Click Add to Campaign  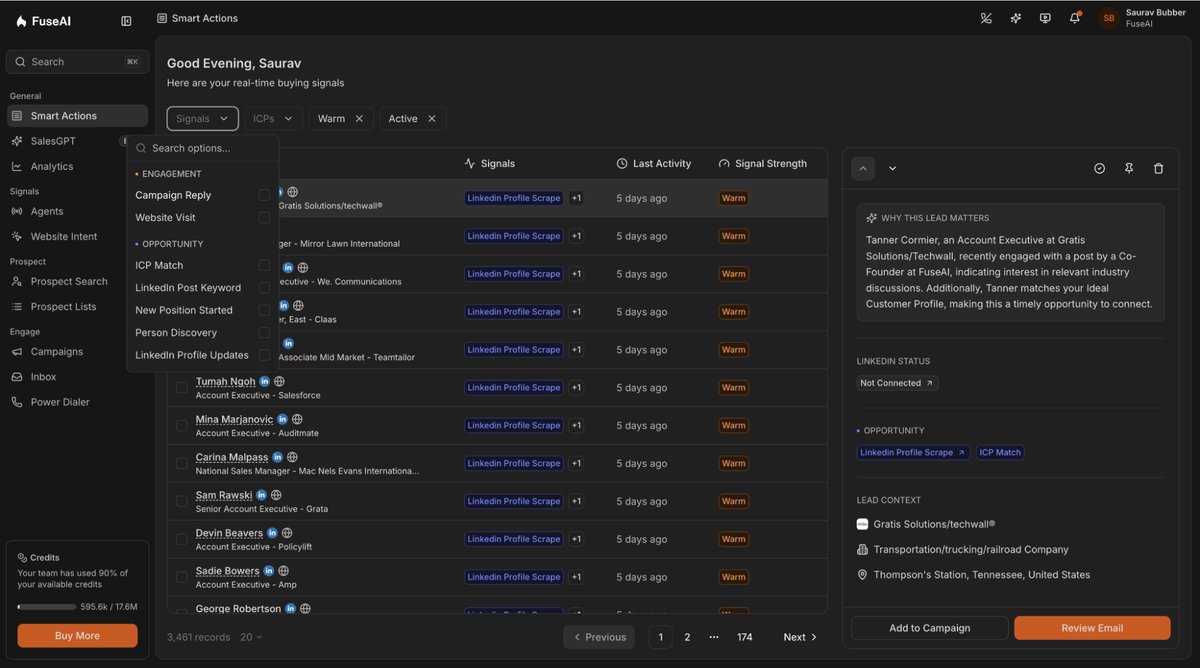[930, 628]
